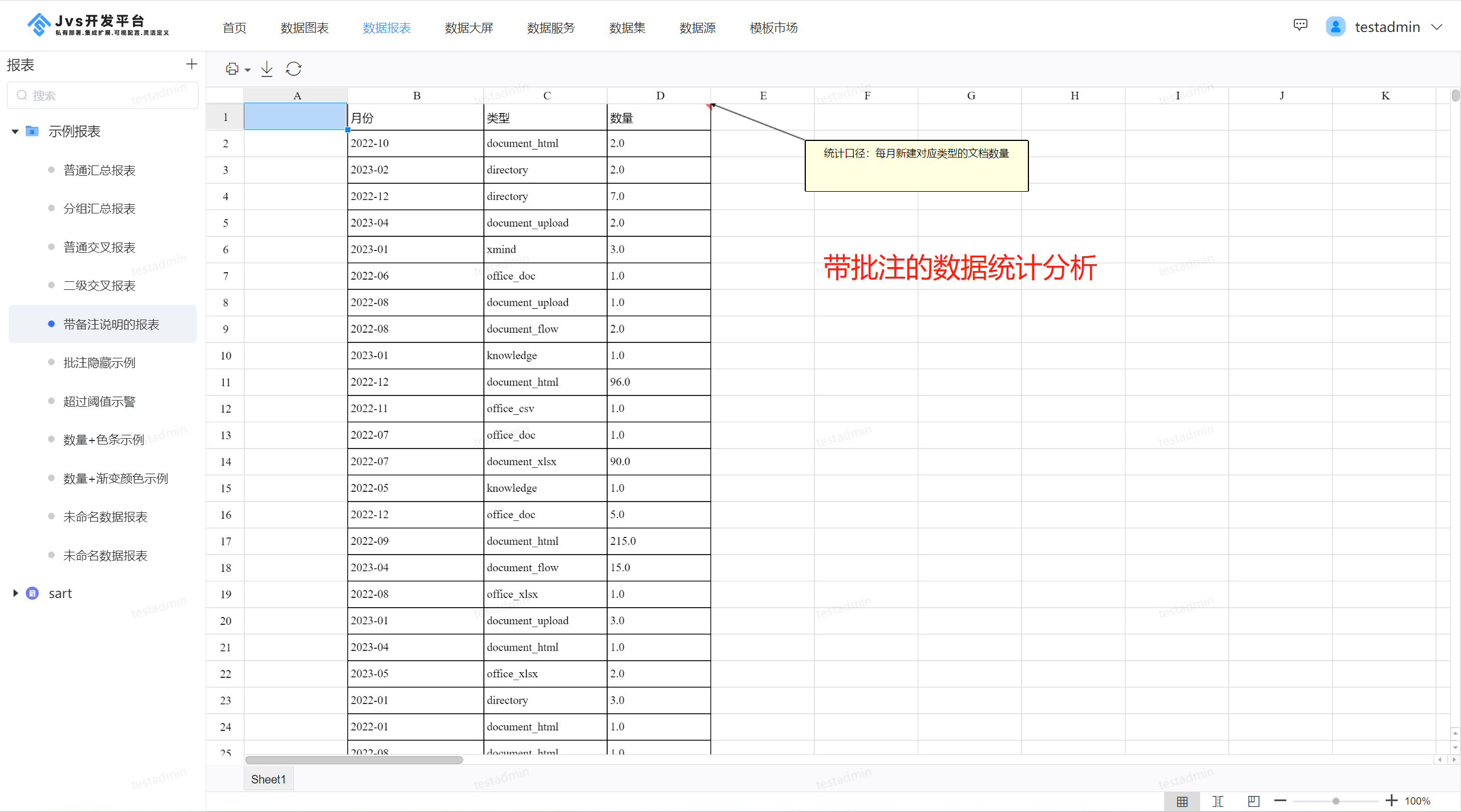Image resolution: width=1461 pixels, height=812 pixels.
Task: Open the testadmin account dropdown chevron
Action: coord(1437,27)
